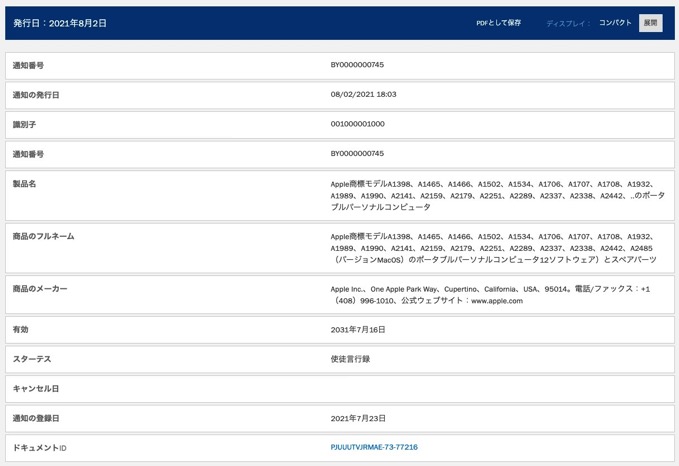
Task: Select the 展開 display button
Action: (650, 23)
